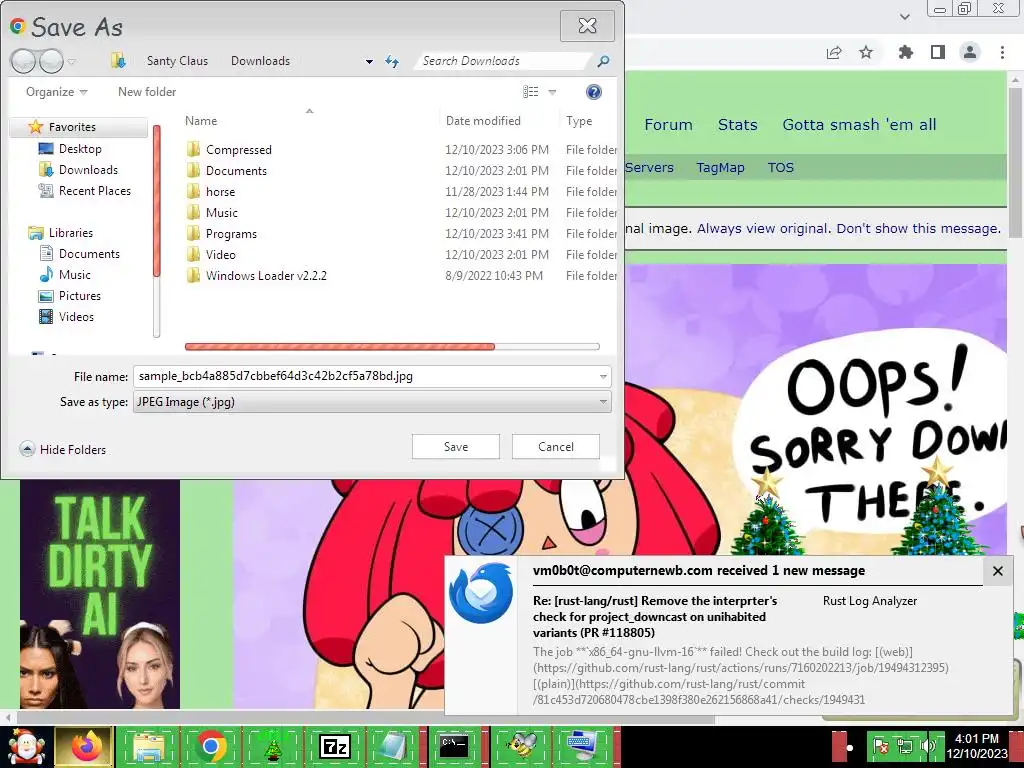Click the Save button
This screenshot has width=1024, height=768.
456,447
